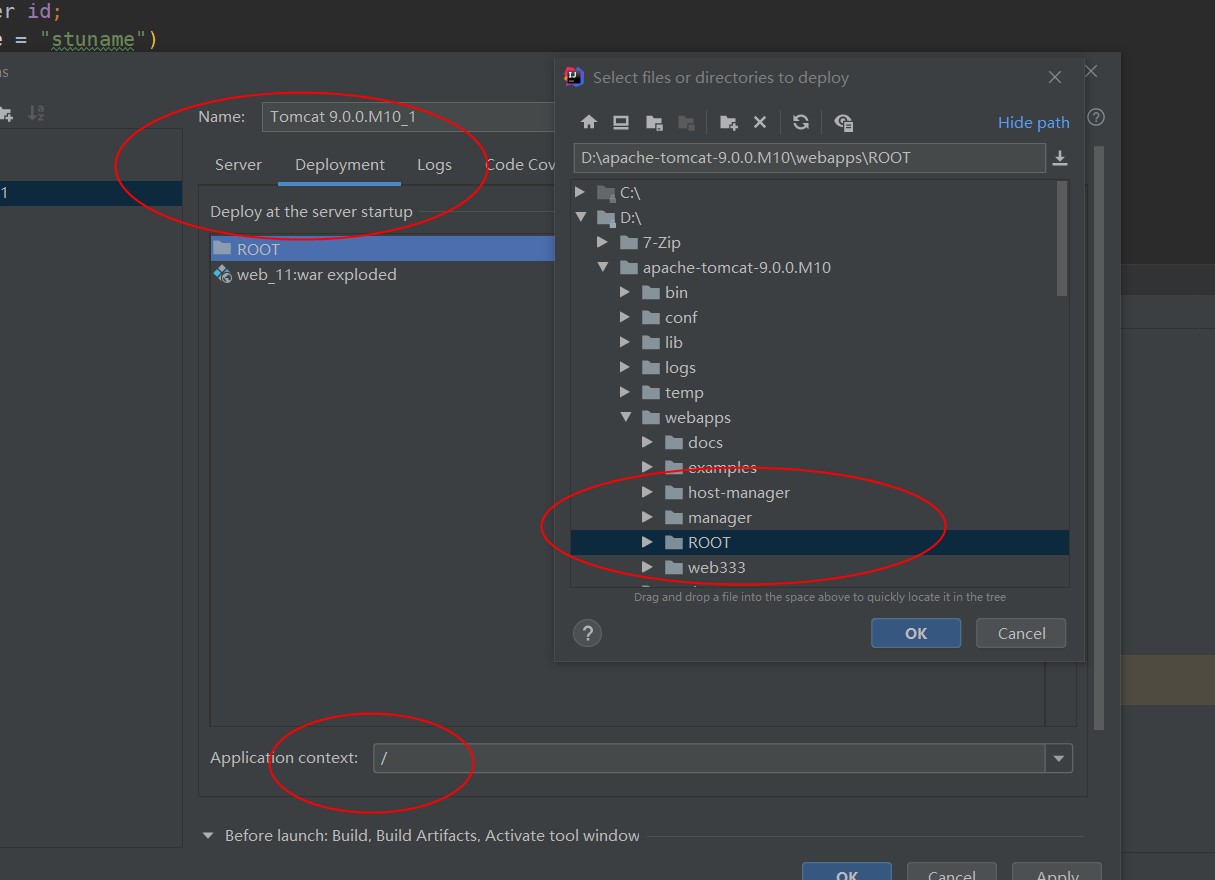Toggle show hidden files and directories
Screen dimensions: 1215x880
(844, 122)
